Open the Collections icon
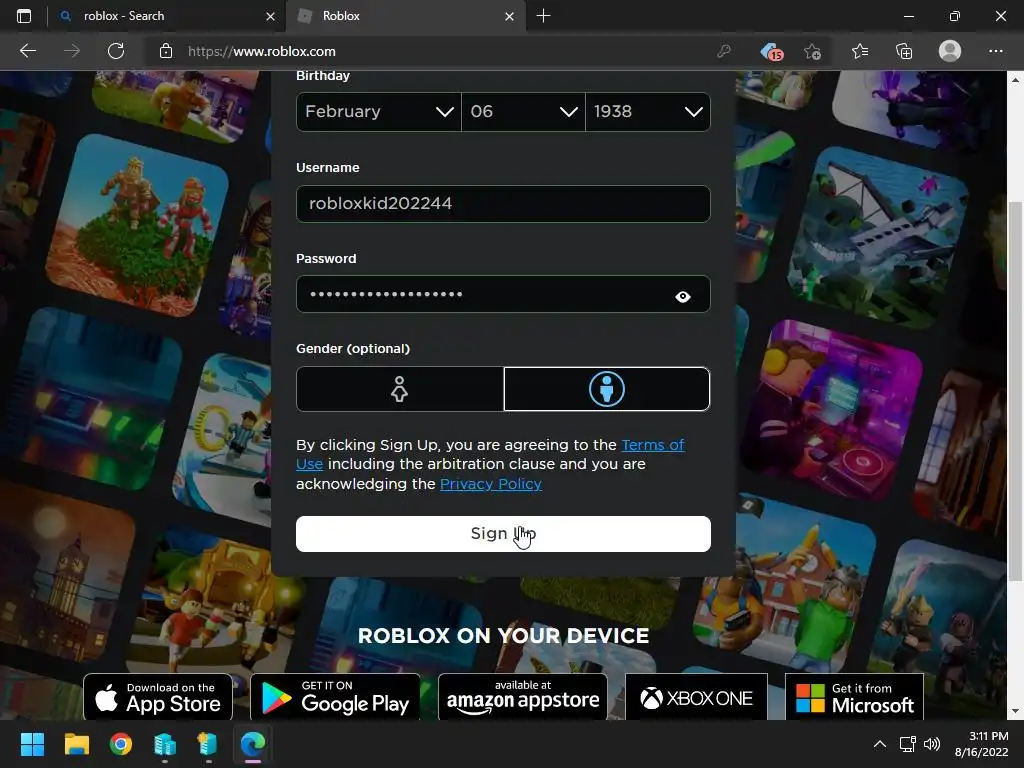Image resolution: width=1024 pixels, height=768 pixels. point(904,51)
